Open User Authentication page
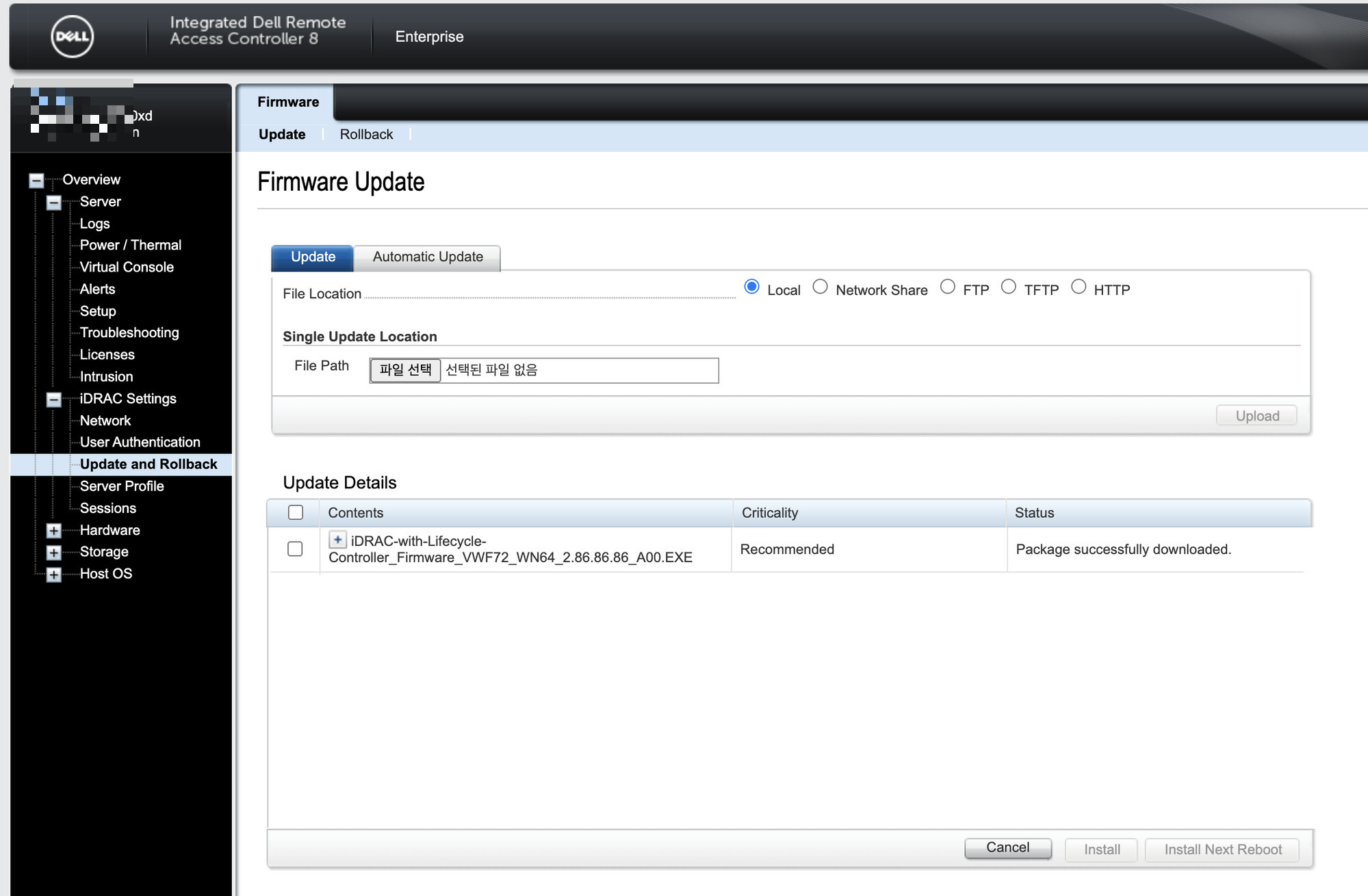 coord(140,443)
